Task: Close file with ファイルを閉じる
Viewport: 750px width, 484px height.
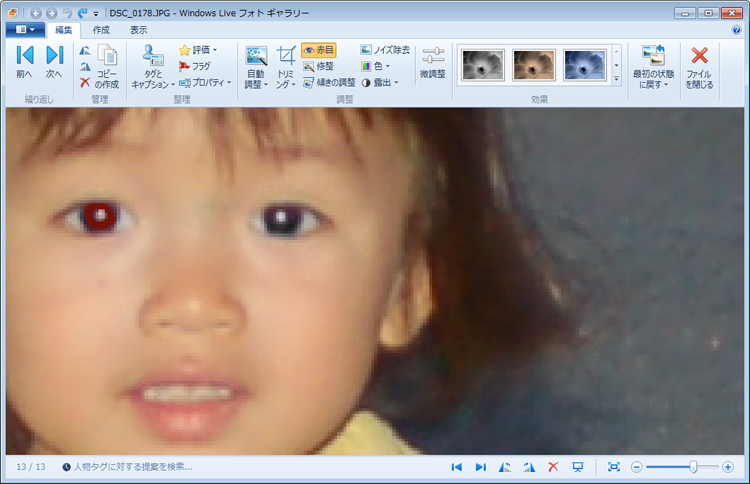Action: (699, 66)
